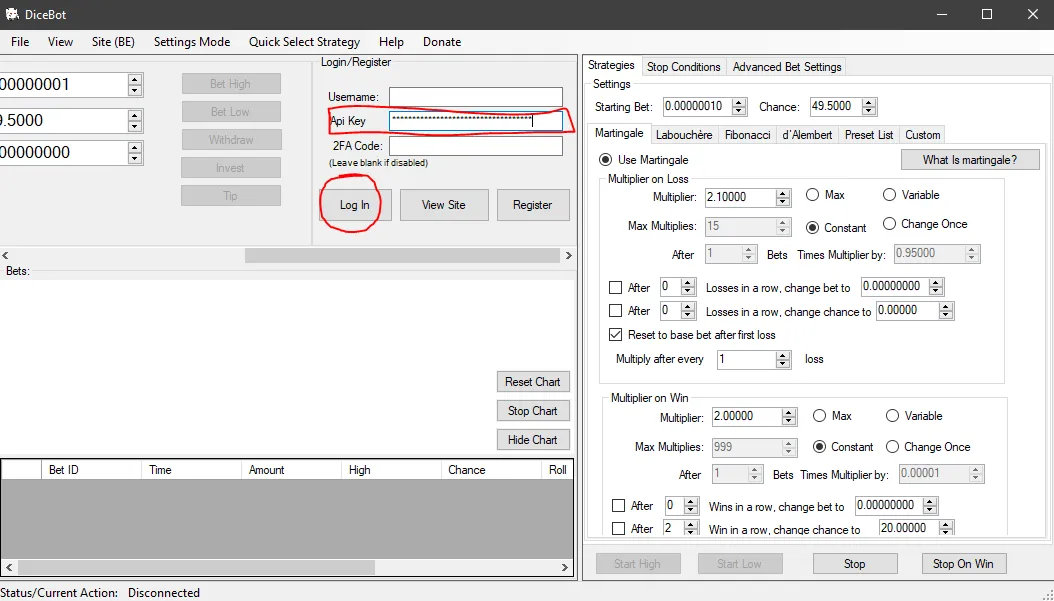This screenshot has width=1054, height=601.
Task: Click the What Is martingale? button
Action: pyautogui.click(x=969, y=159)
